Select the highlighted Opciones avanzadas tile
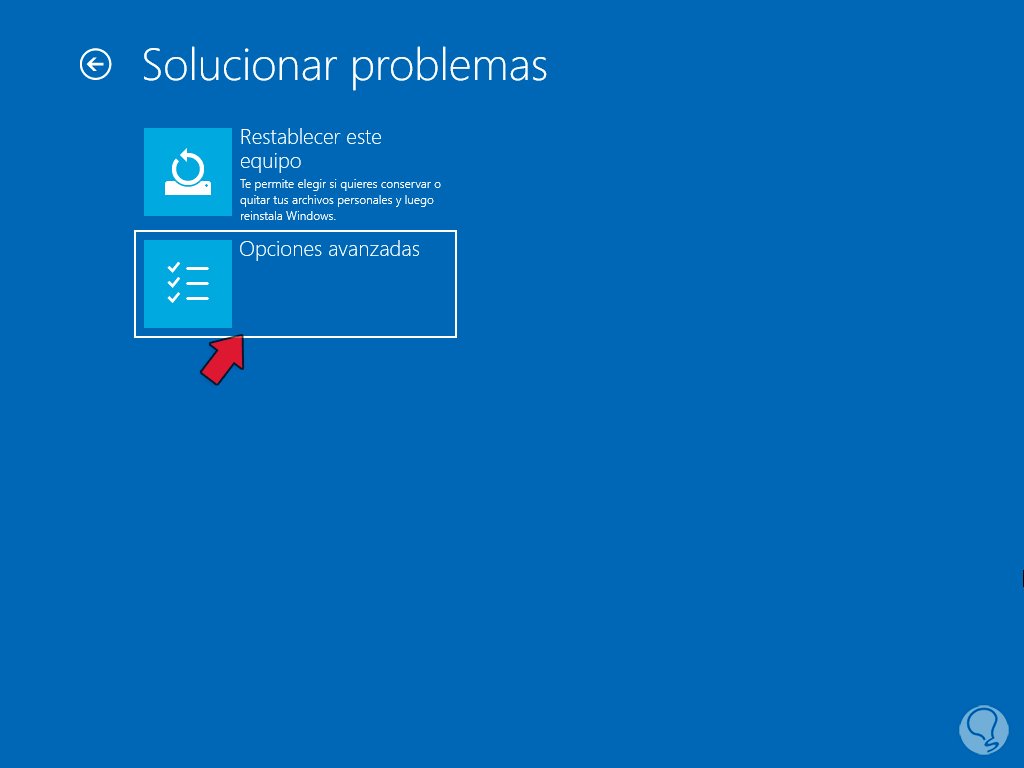 point(295,284)
